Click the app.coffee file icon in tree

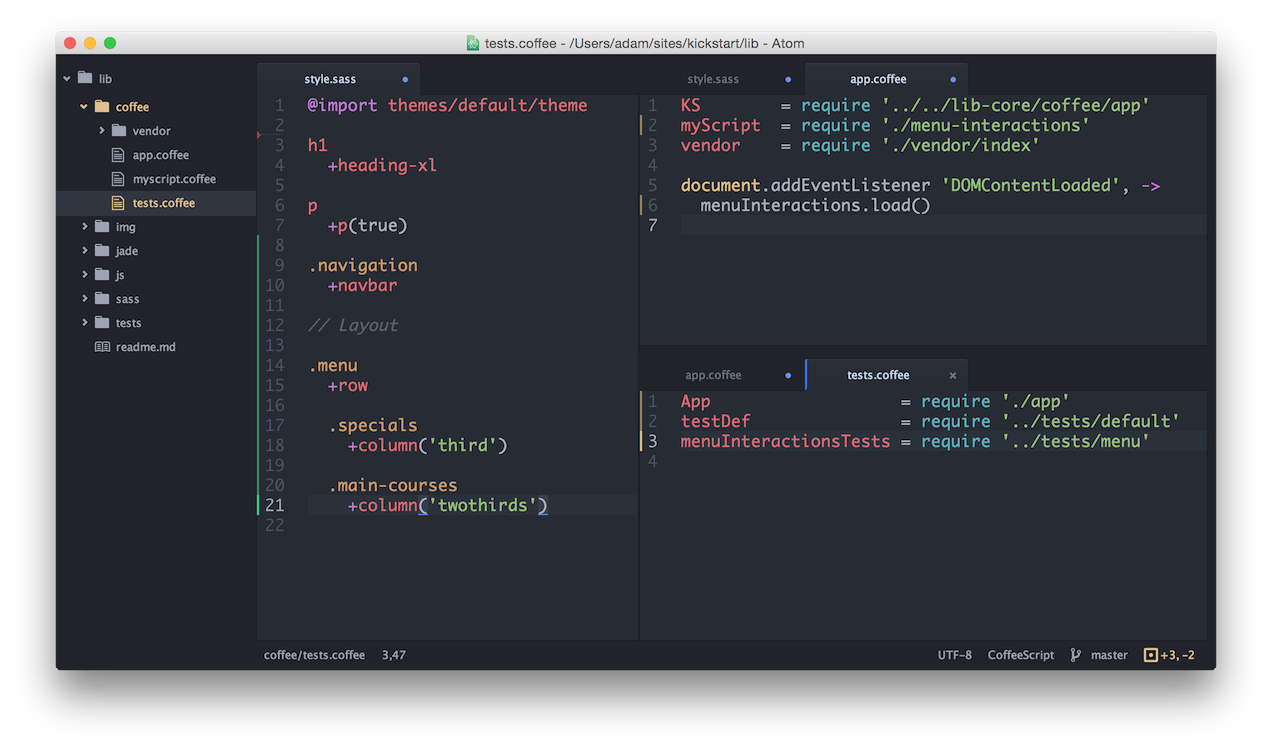pos(118,155)
